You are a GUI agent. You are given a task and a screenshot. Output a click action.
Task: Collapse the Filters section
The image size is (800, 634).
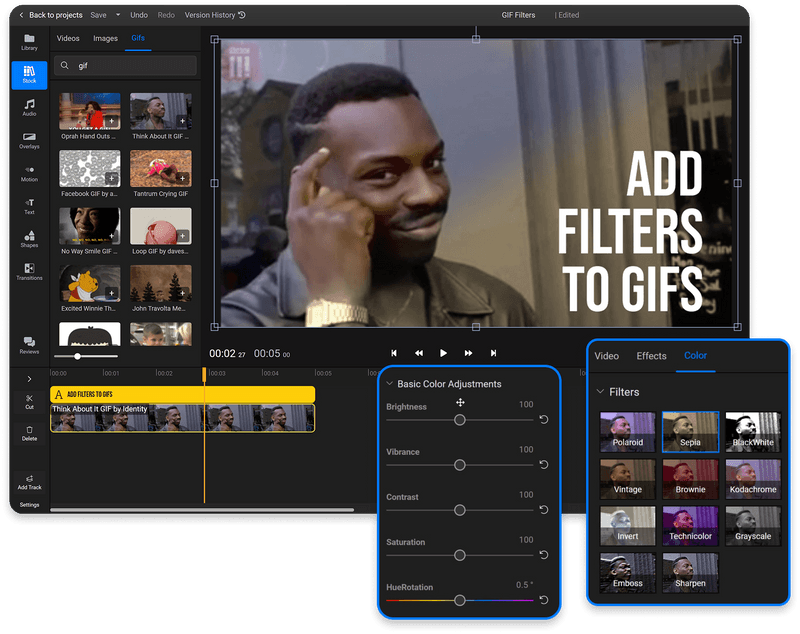coord(600,392)
